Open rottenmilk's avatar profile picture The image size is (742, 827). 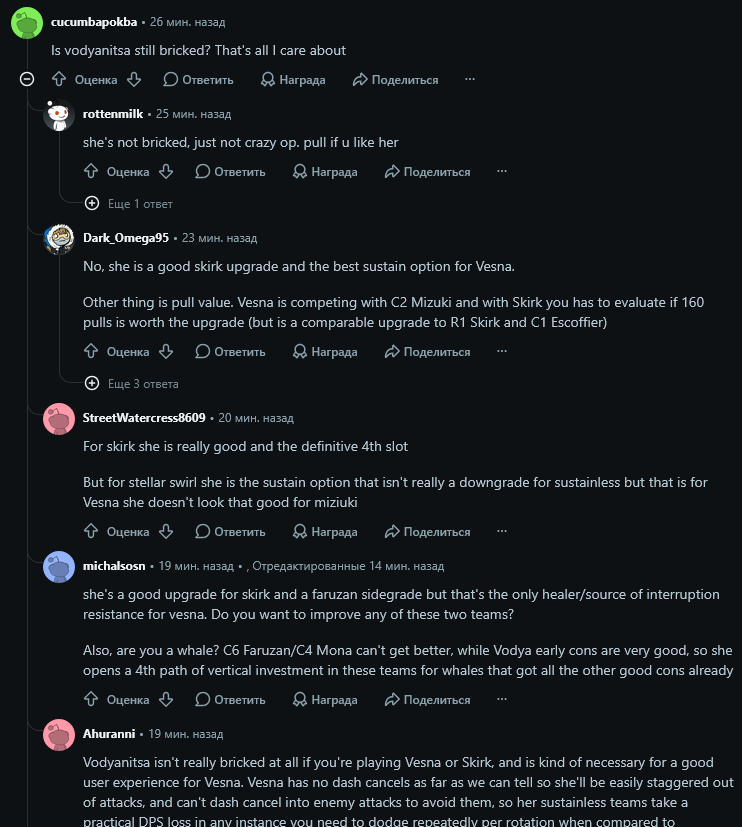pyautogui.click(x=59, y=115)
